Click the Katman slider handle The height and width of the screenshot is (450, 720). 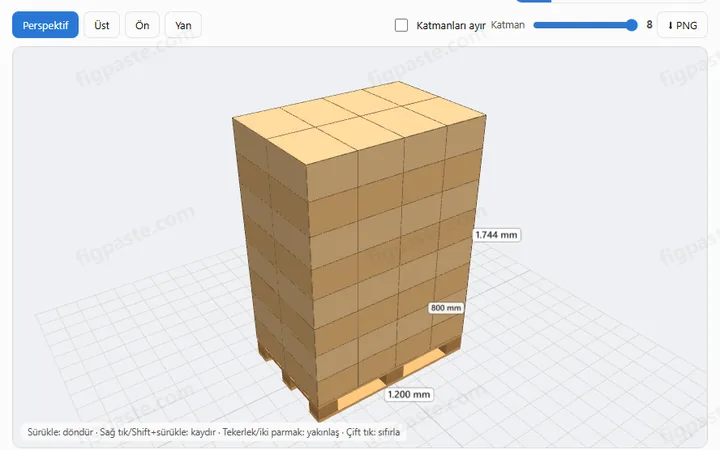click(632, 25)
